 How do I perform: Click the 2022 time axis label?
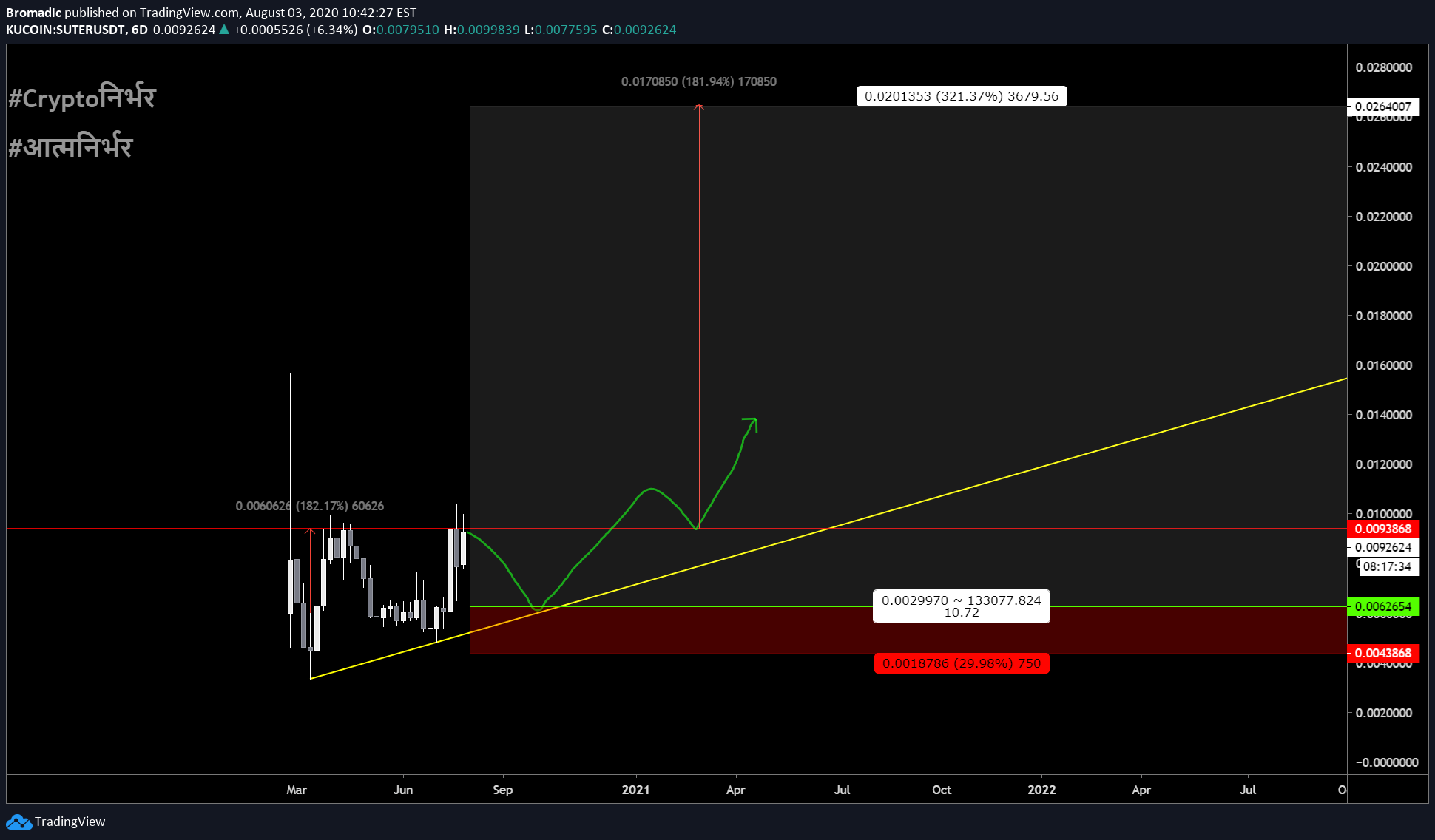pos(1042,790)
